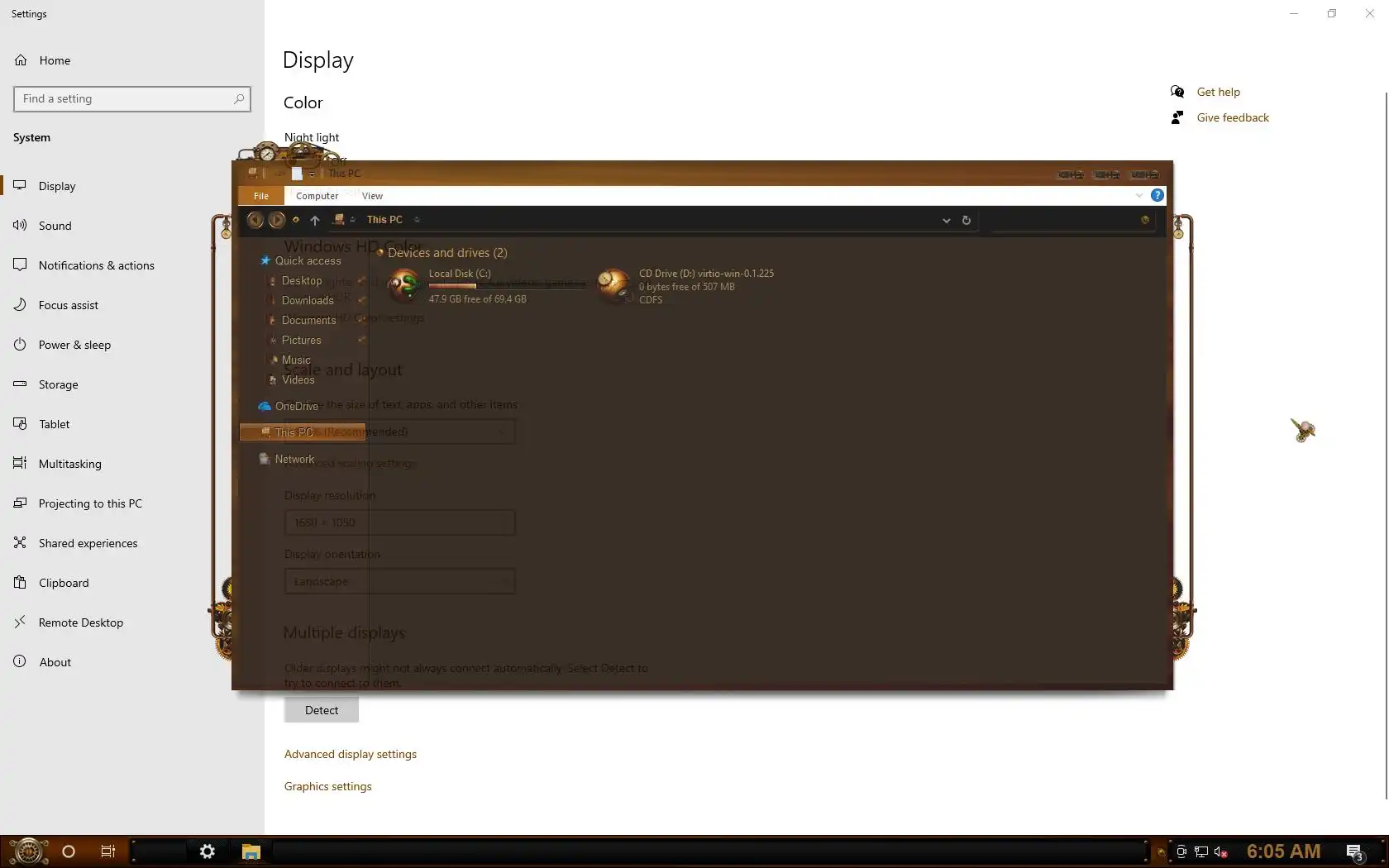This screenshot has width=1389, height=868.
Task: Open File tab in File Explorer
Action: 261,196
